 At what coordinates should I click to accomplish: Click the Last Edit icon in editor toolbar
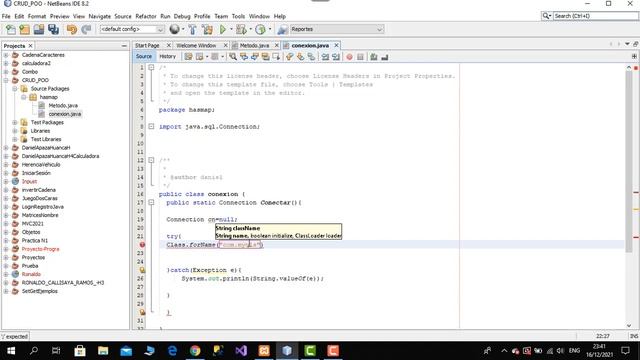click(x=188, y=57)
